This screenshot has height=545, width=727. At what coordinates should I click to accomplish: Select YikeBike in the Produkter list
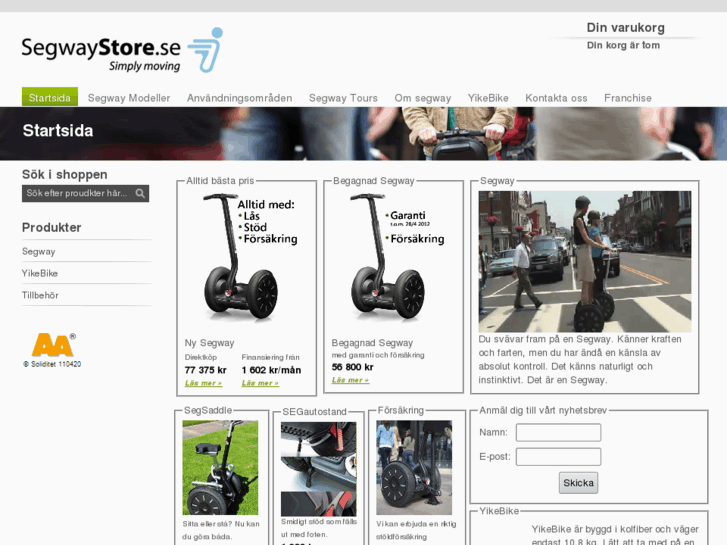coord(40,273)
